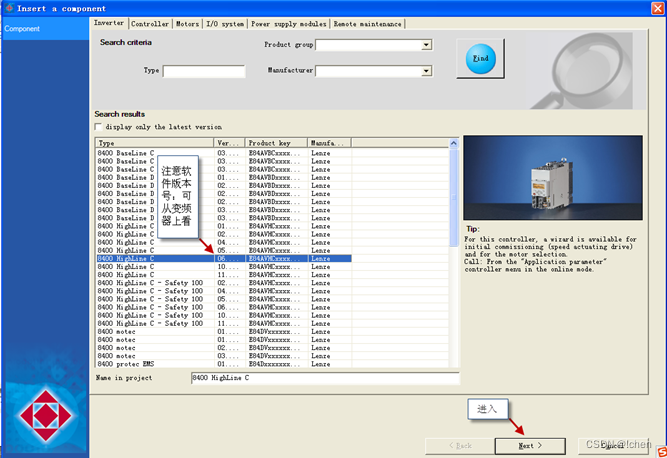Select 8400 HighLine C version 11 row
The height and width of the screenshot is (458, 667).
(224, 275)
